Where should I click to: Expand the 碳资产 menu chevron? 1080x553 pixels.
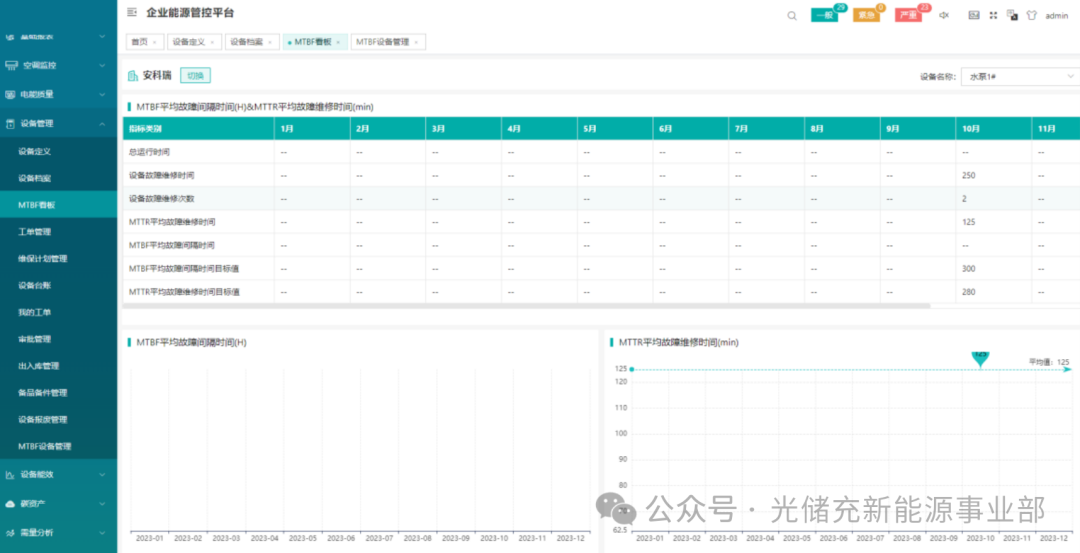point(102,503)
